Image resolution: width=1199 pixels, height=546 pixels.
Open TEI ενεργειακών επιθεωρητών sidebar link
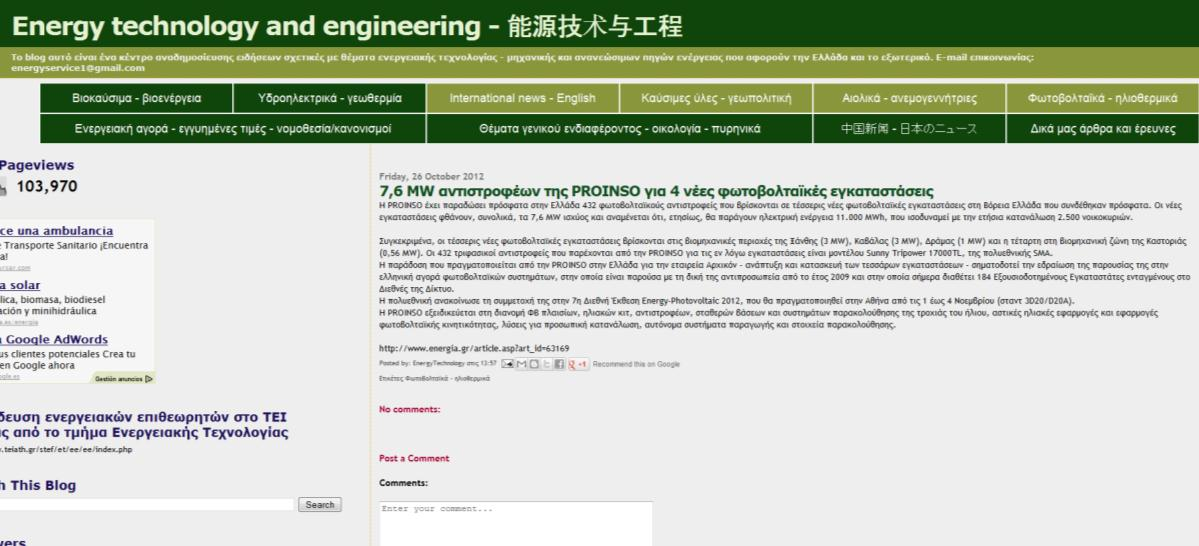click(144, 425)
